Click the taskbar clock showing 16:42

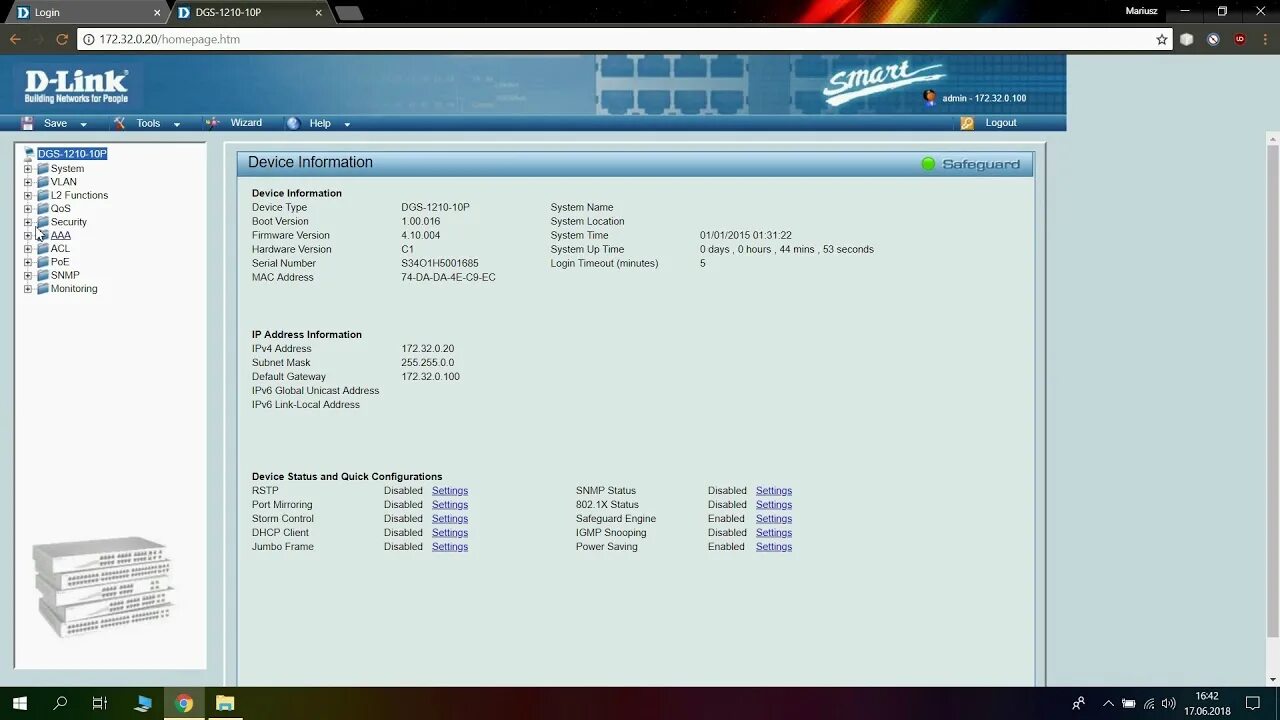click(x=1207, y=696)
